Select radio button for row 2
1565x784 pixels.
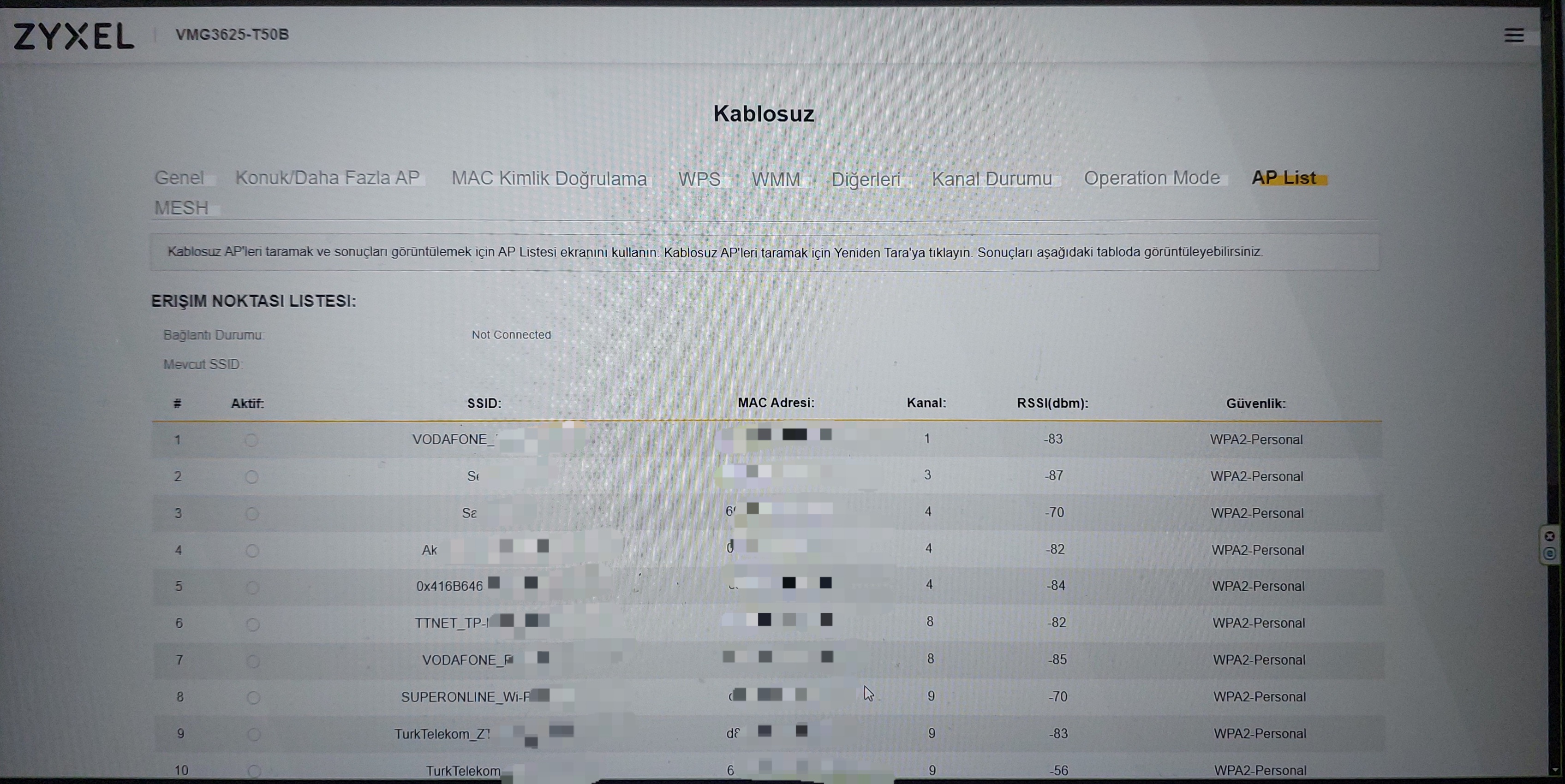tap(251, 477)
